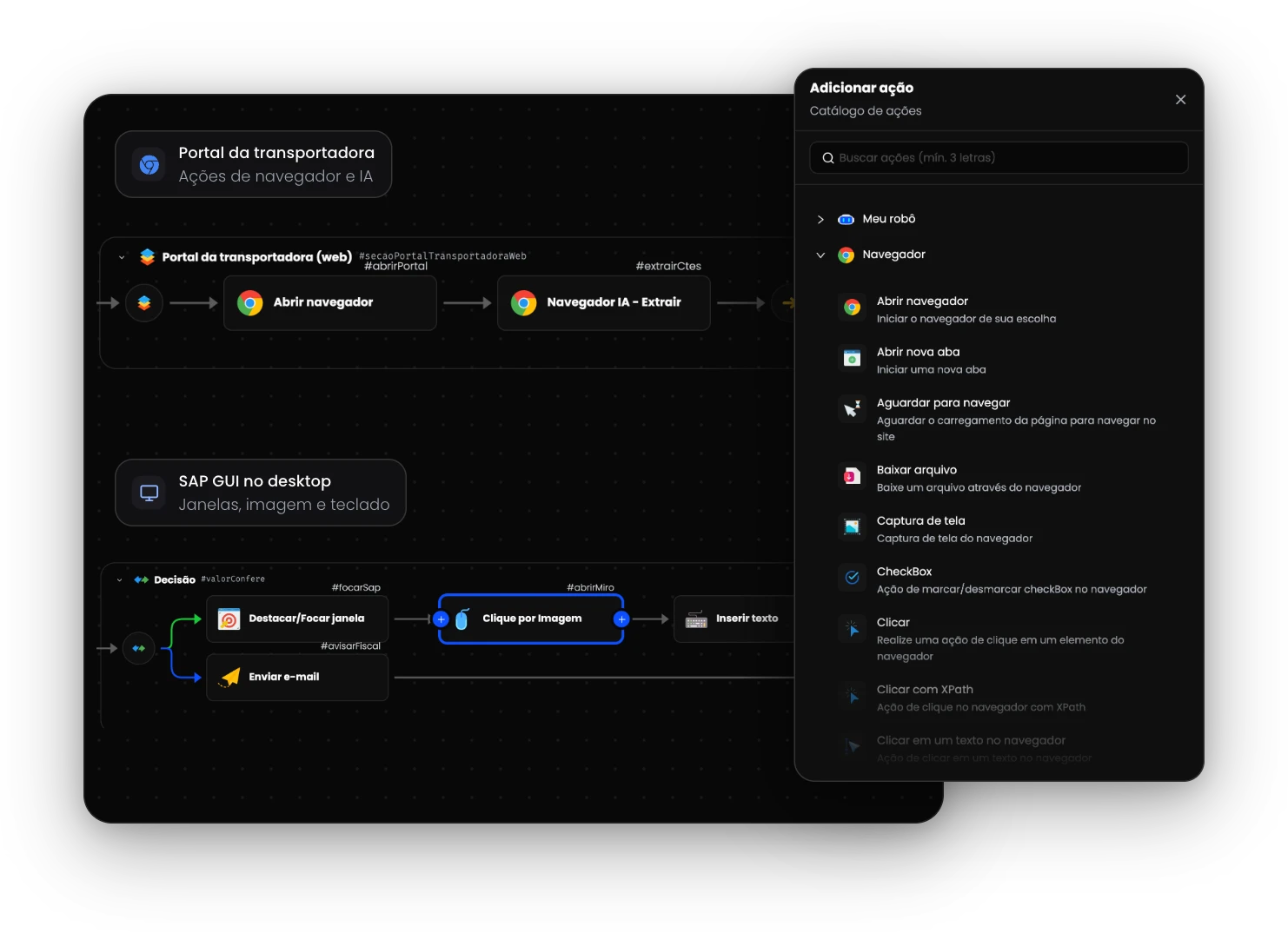Click the #avisarFiscal tag
The height and width of the screenshot is (933, 1288).
click(350, 645)
